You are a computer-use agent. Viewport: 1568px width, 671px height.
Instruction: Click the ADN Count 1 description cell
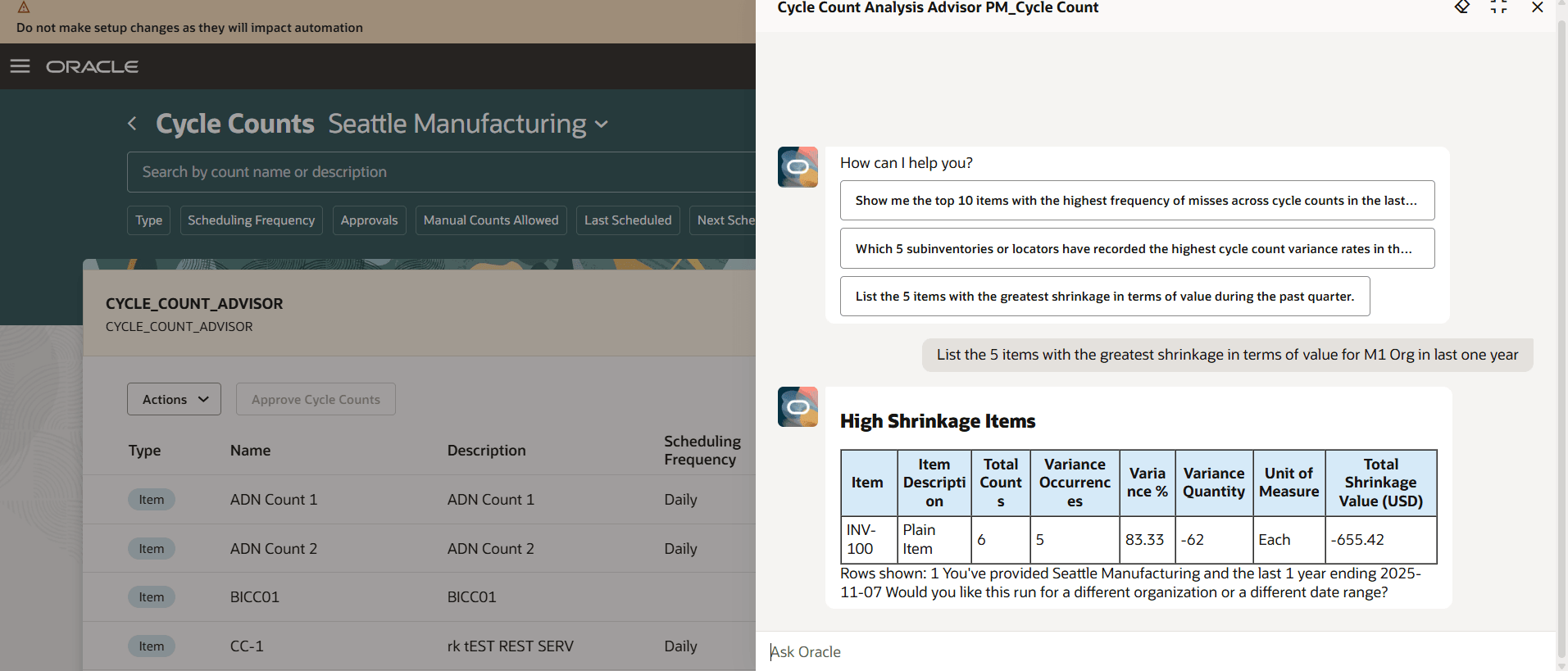tap(490, 500)
